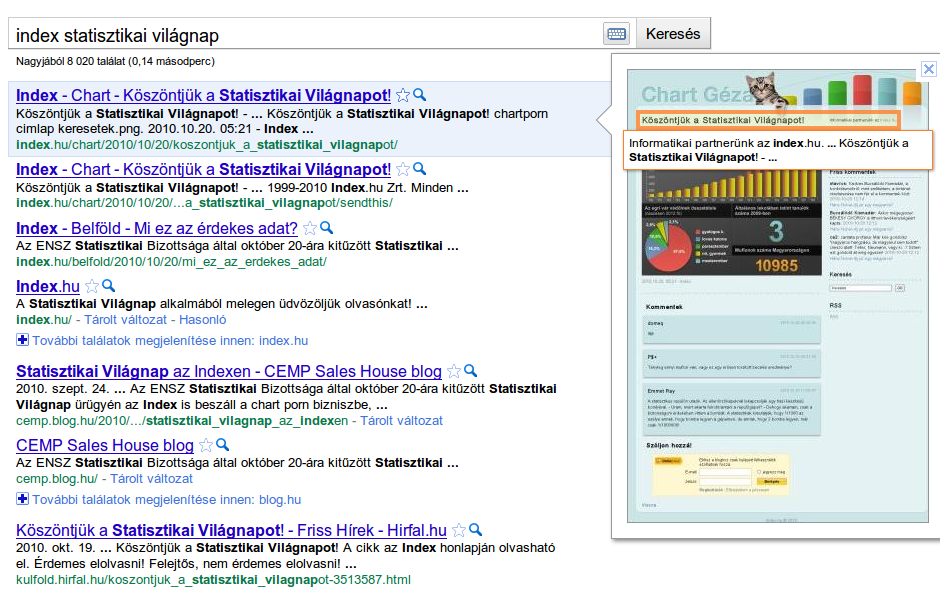Click the magnifier next to Index.hu result
This screenshot has width=940, height=597.
[x=109, y=286]
